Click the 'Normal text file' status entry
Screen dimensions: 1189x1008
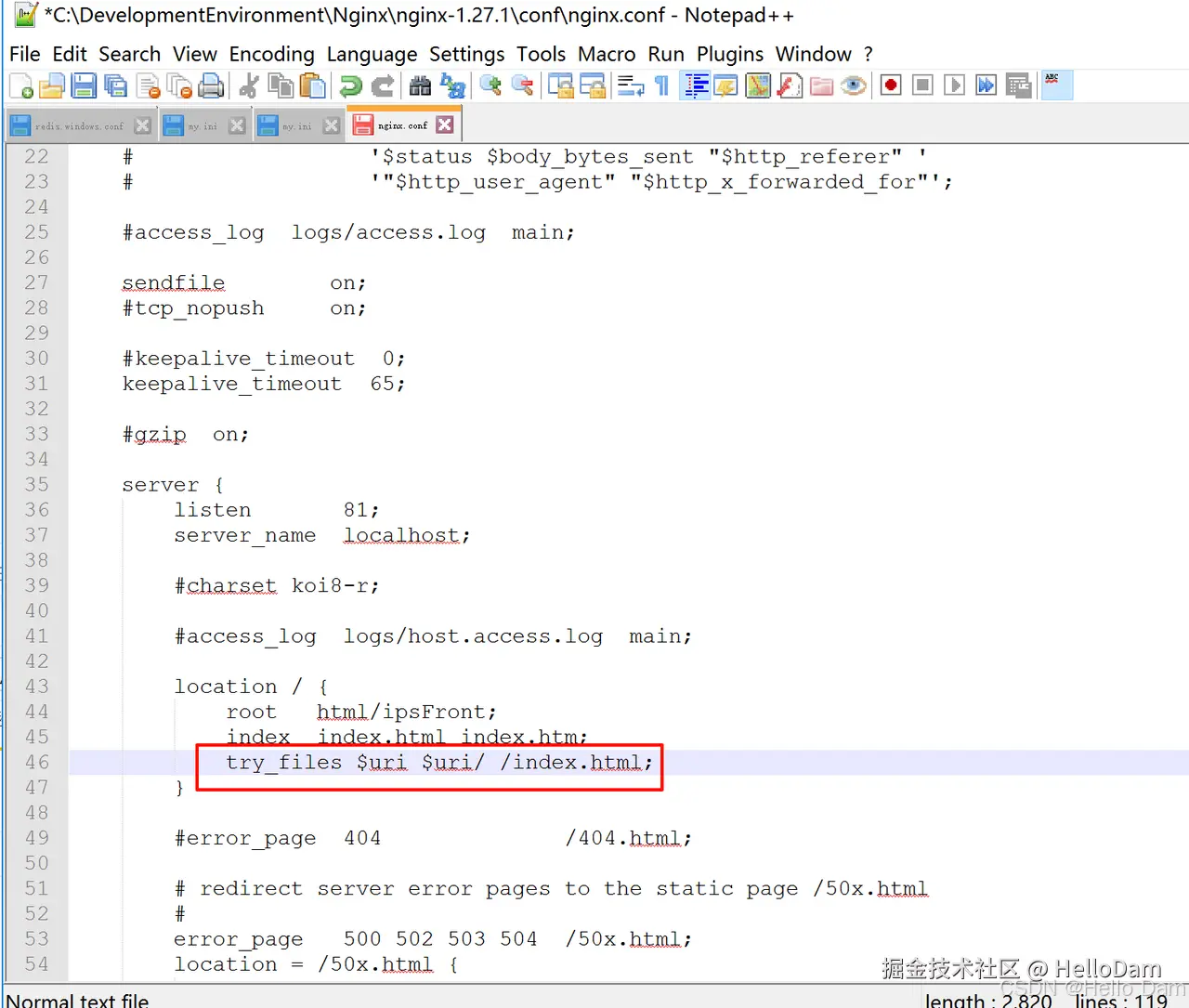[77, 1001]
